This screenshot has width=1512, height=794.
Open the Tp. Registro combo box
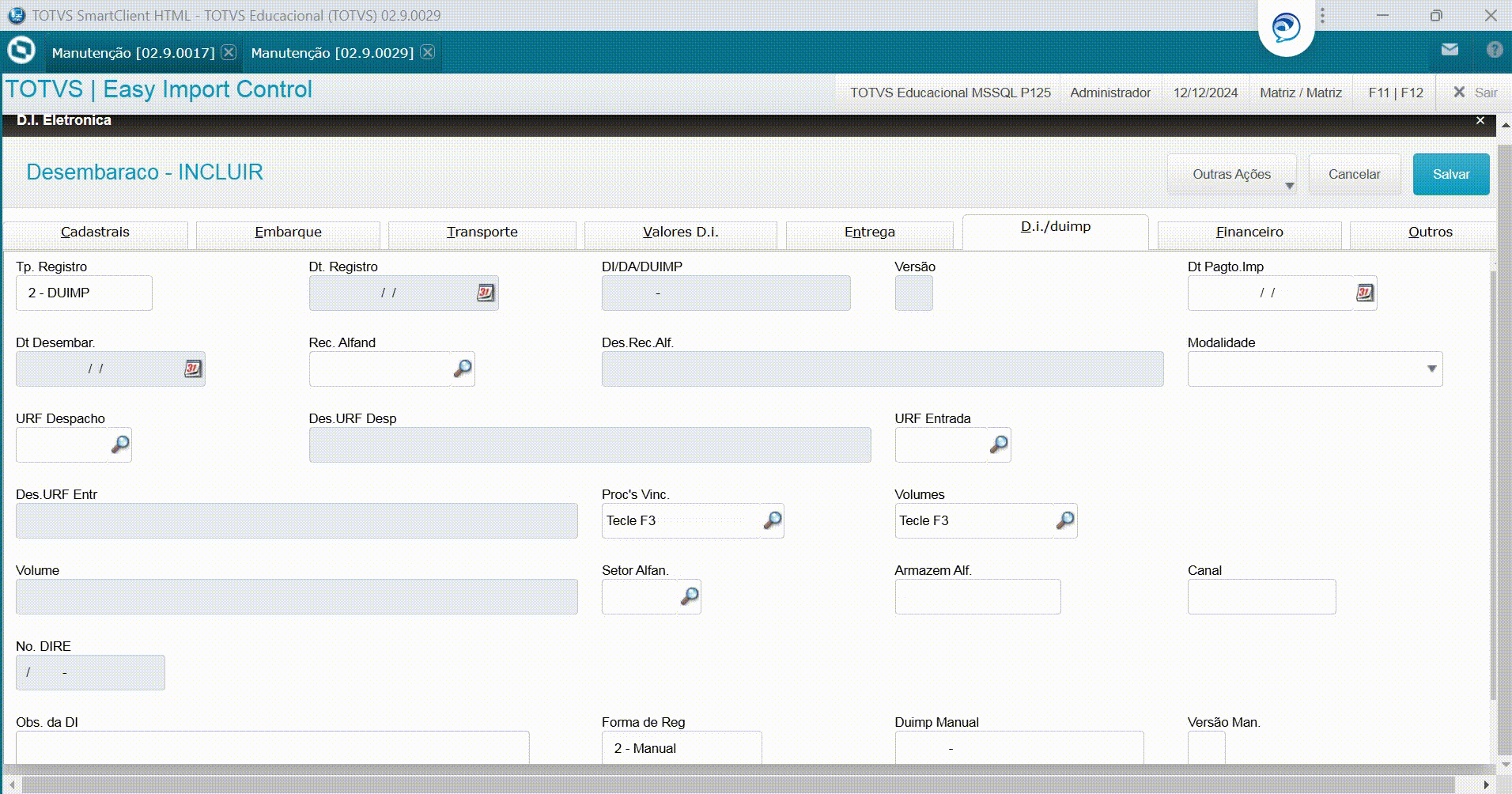(84, 293)
